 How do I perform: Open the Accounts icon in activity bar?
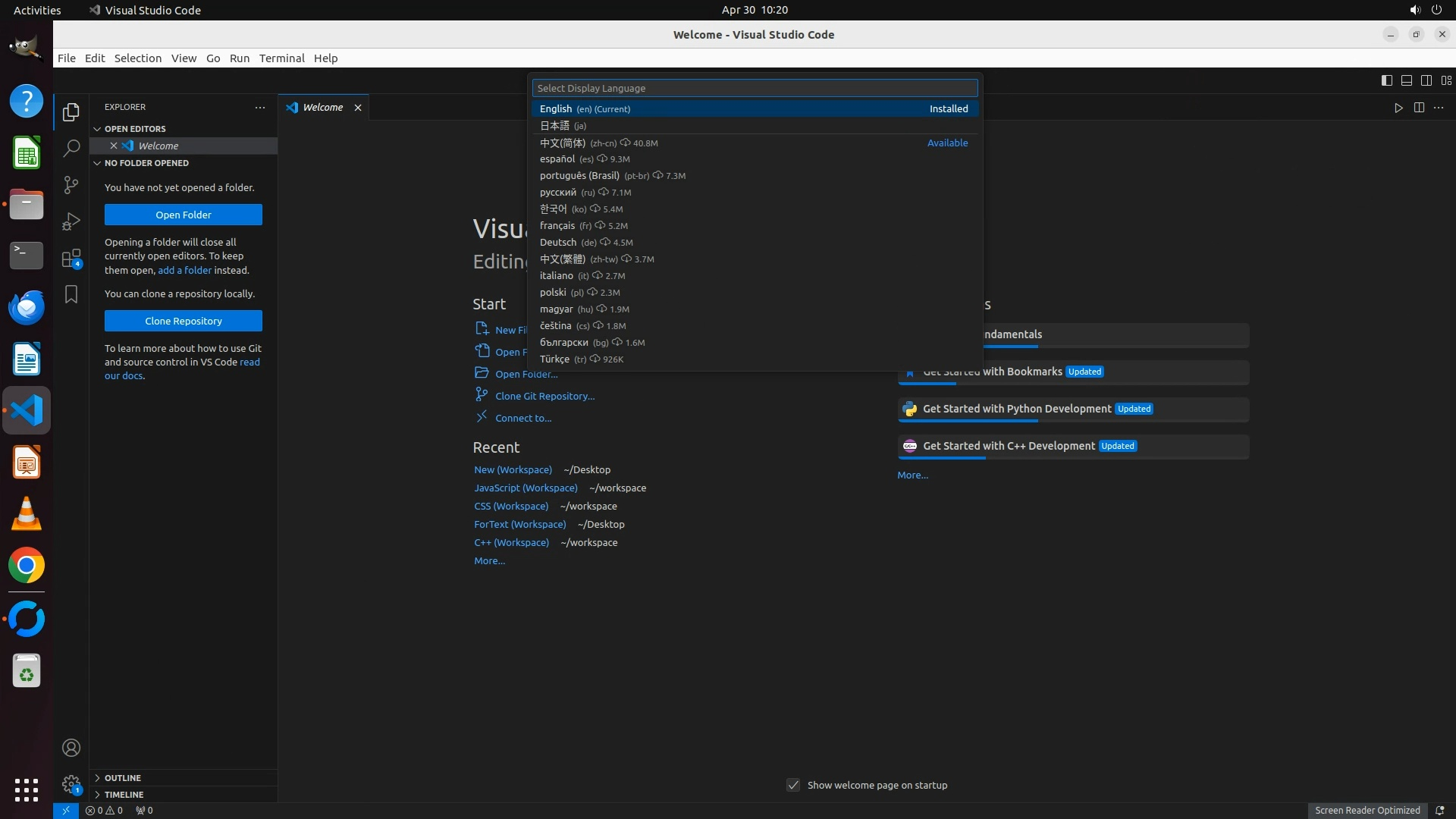point(71,748)
